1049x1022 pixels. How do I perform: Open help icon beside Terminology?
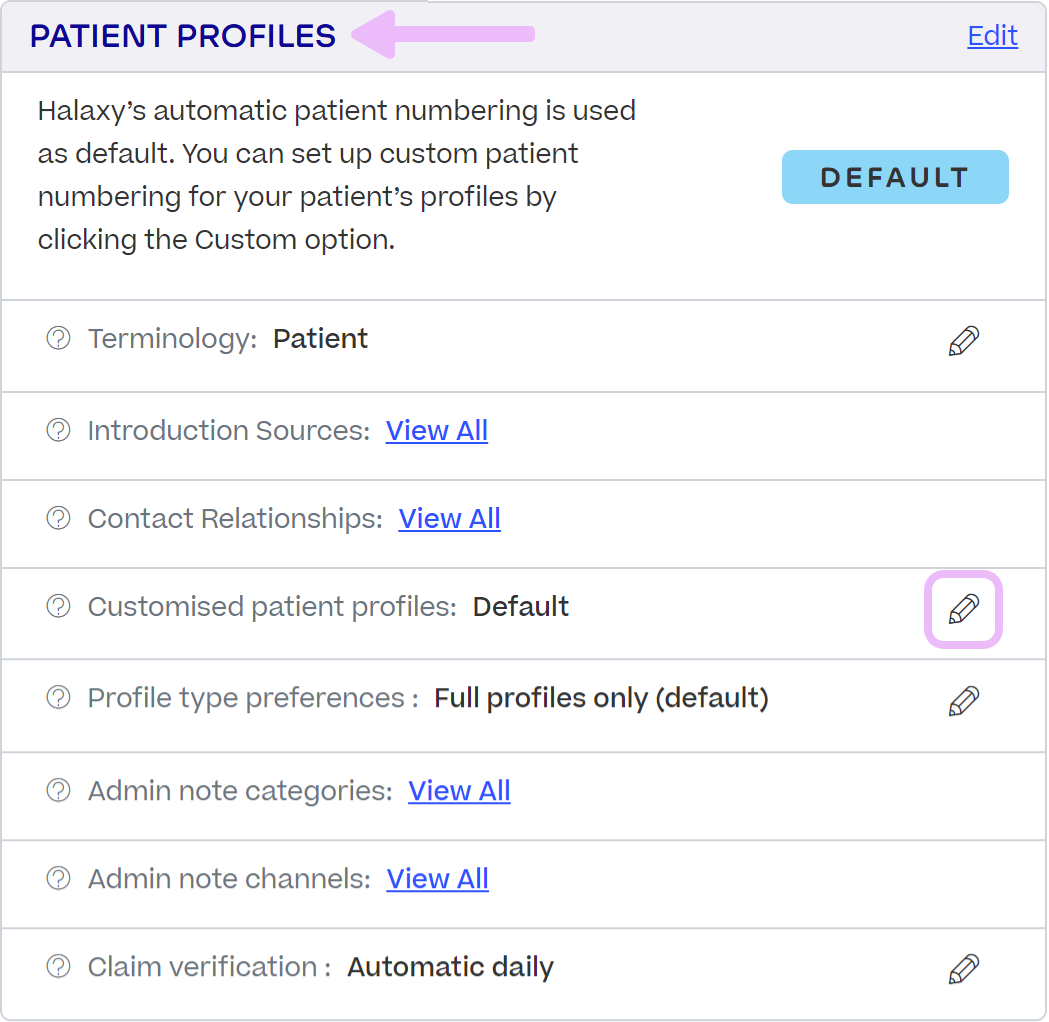click(57, 338)
